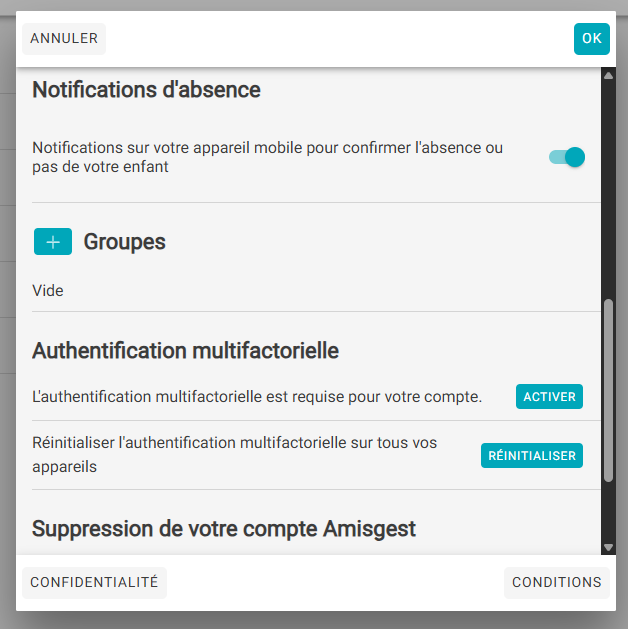Select the "Authentification multifactorielle" heading
Image resolution: width=628 pixels, height=629 pixels.
[185, 351]
